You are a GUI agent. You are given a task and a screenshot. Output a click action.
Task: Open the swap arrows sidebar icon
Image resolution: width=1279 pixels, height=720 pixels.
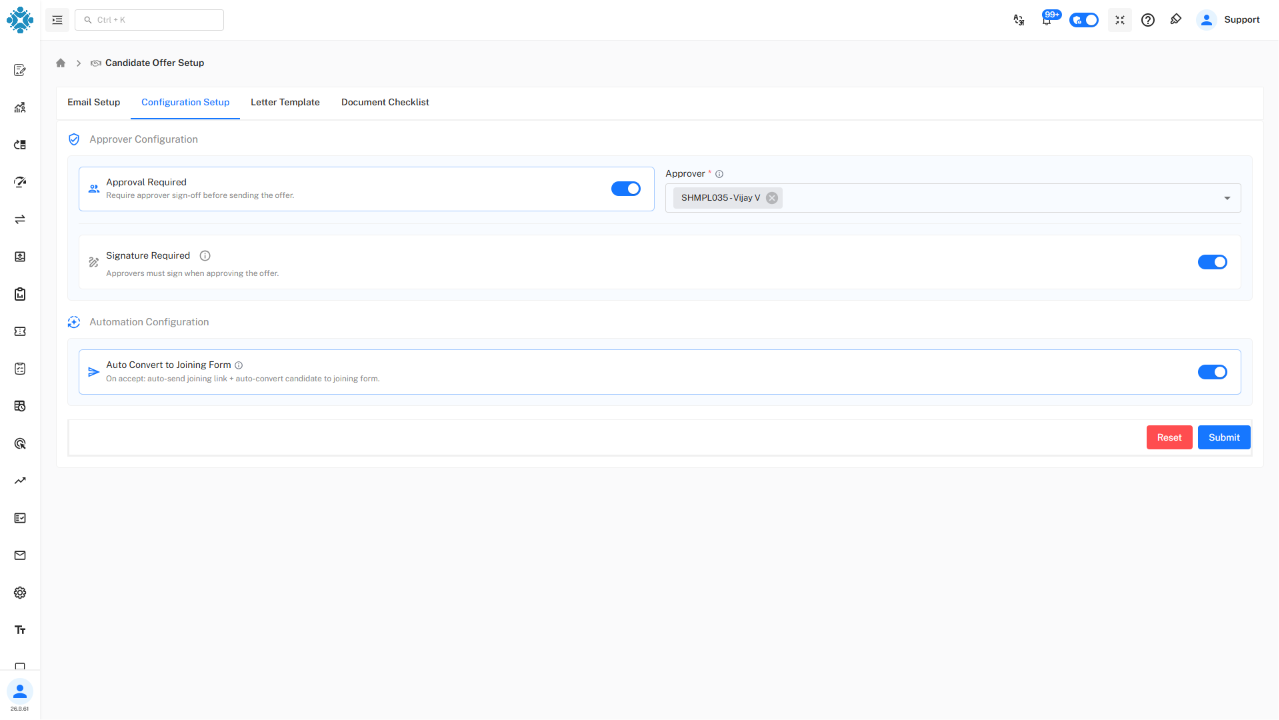coord(20,219)
